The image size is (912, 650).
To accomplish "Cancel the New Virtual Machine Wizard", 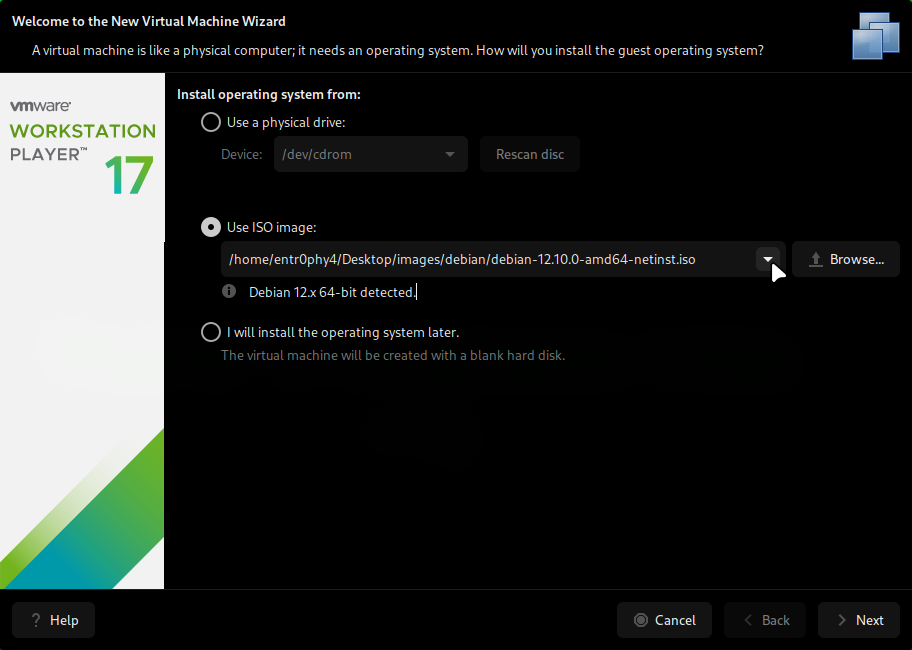I will point(664,620).
